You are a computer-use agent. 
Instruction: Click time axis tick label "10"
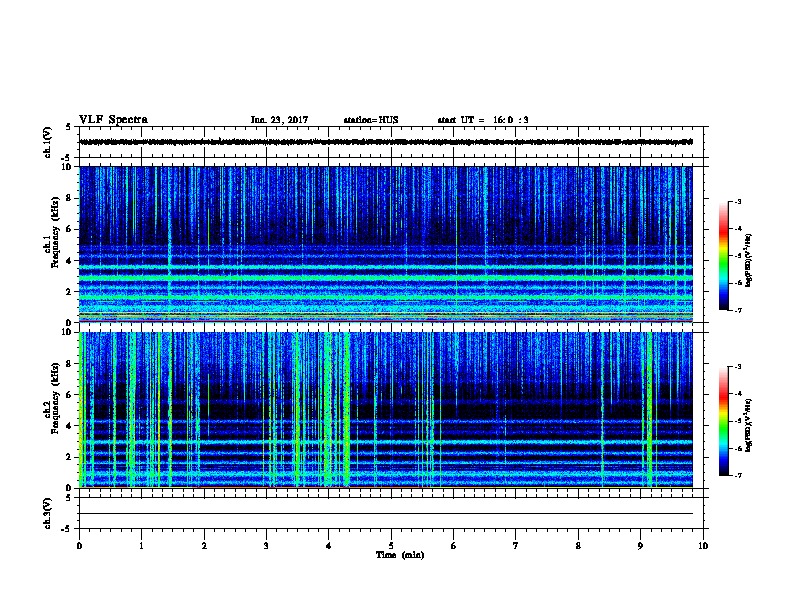703,546
